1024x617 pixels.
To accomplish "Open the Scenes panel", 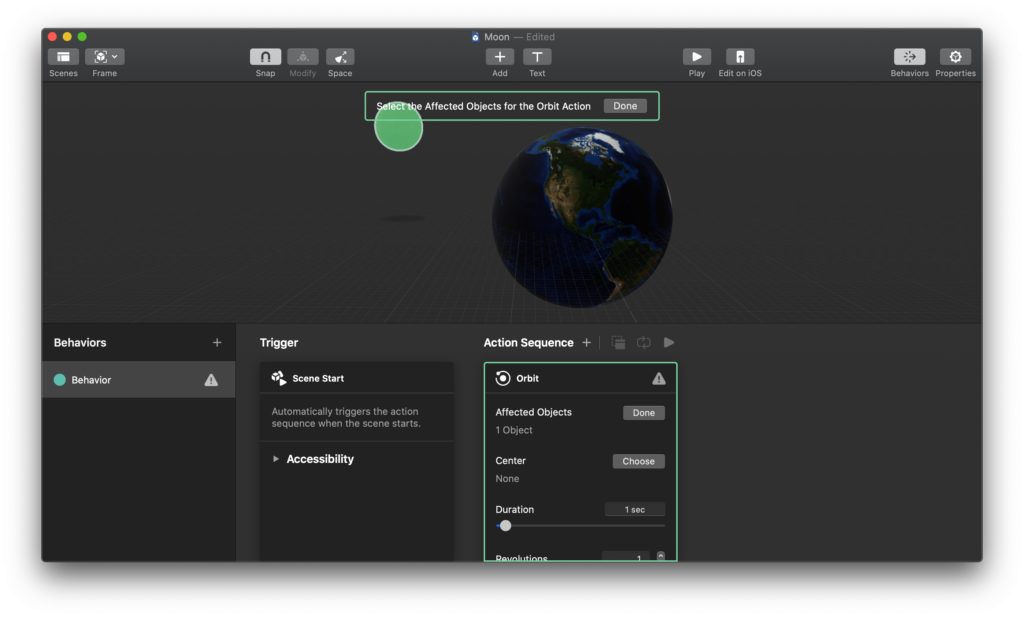I will coord(63,57).
